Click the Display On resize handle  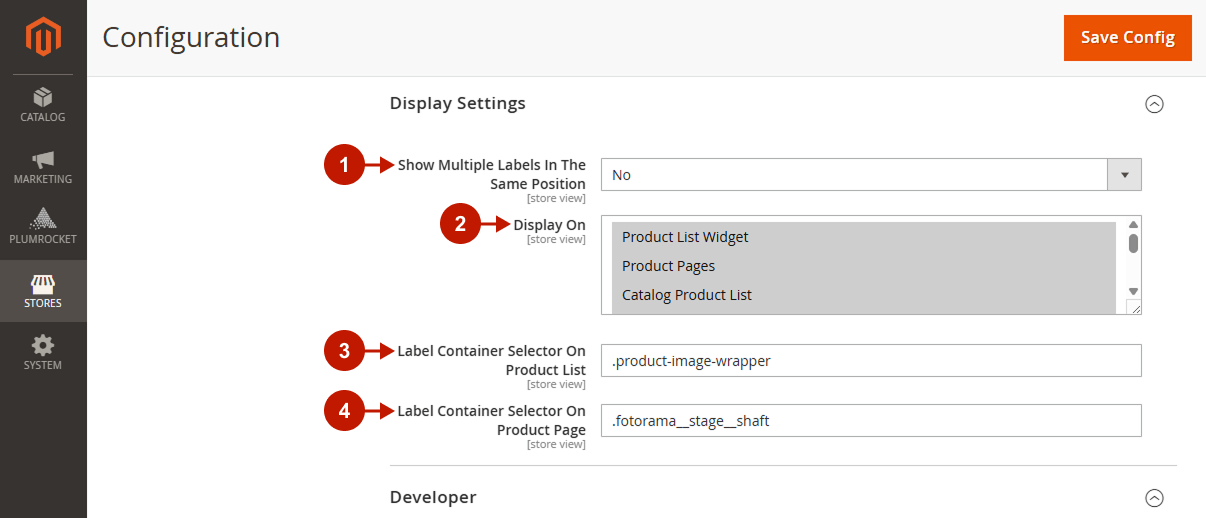pos(1134,309)
